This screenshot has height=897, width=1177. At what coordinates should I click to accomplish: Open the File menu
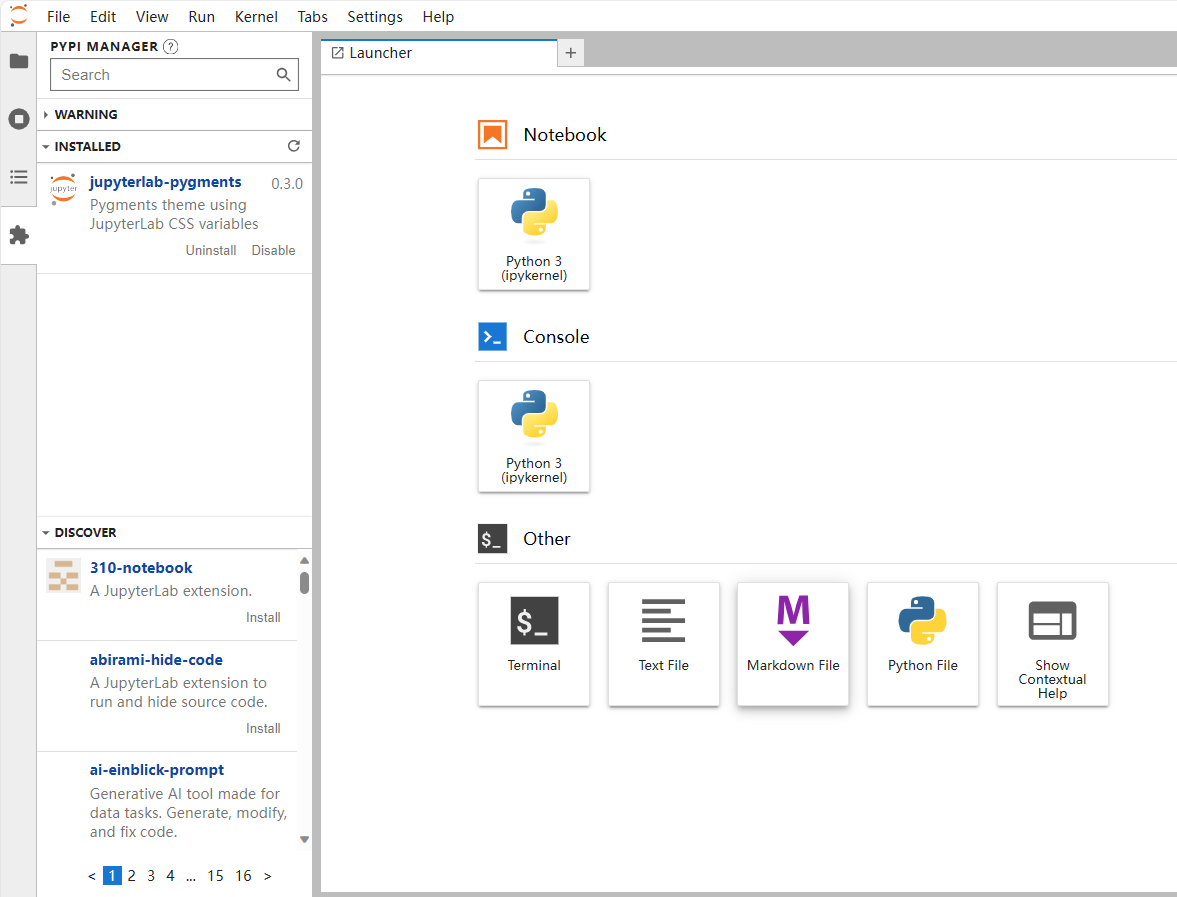click(x=58, y=17)
